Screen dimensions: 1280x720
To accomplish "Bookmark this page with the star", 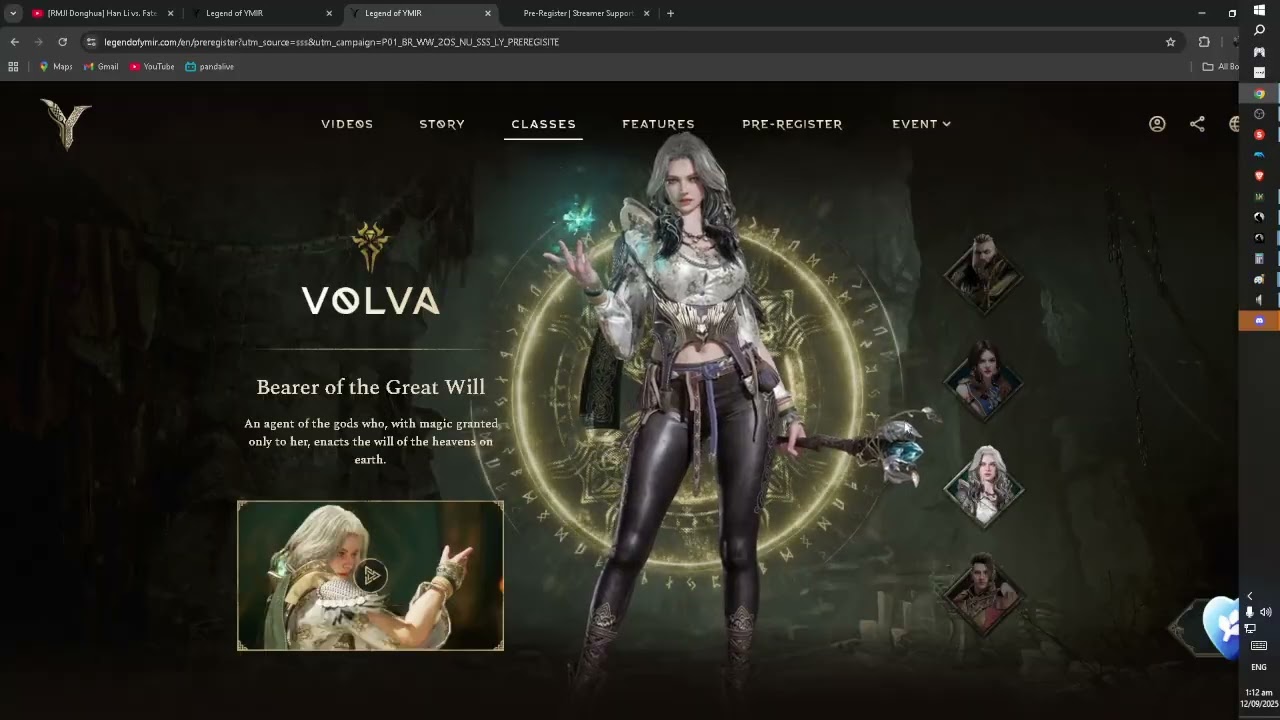I will coord(1170,42).
